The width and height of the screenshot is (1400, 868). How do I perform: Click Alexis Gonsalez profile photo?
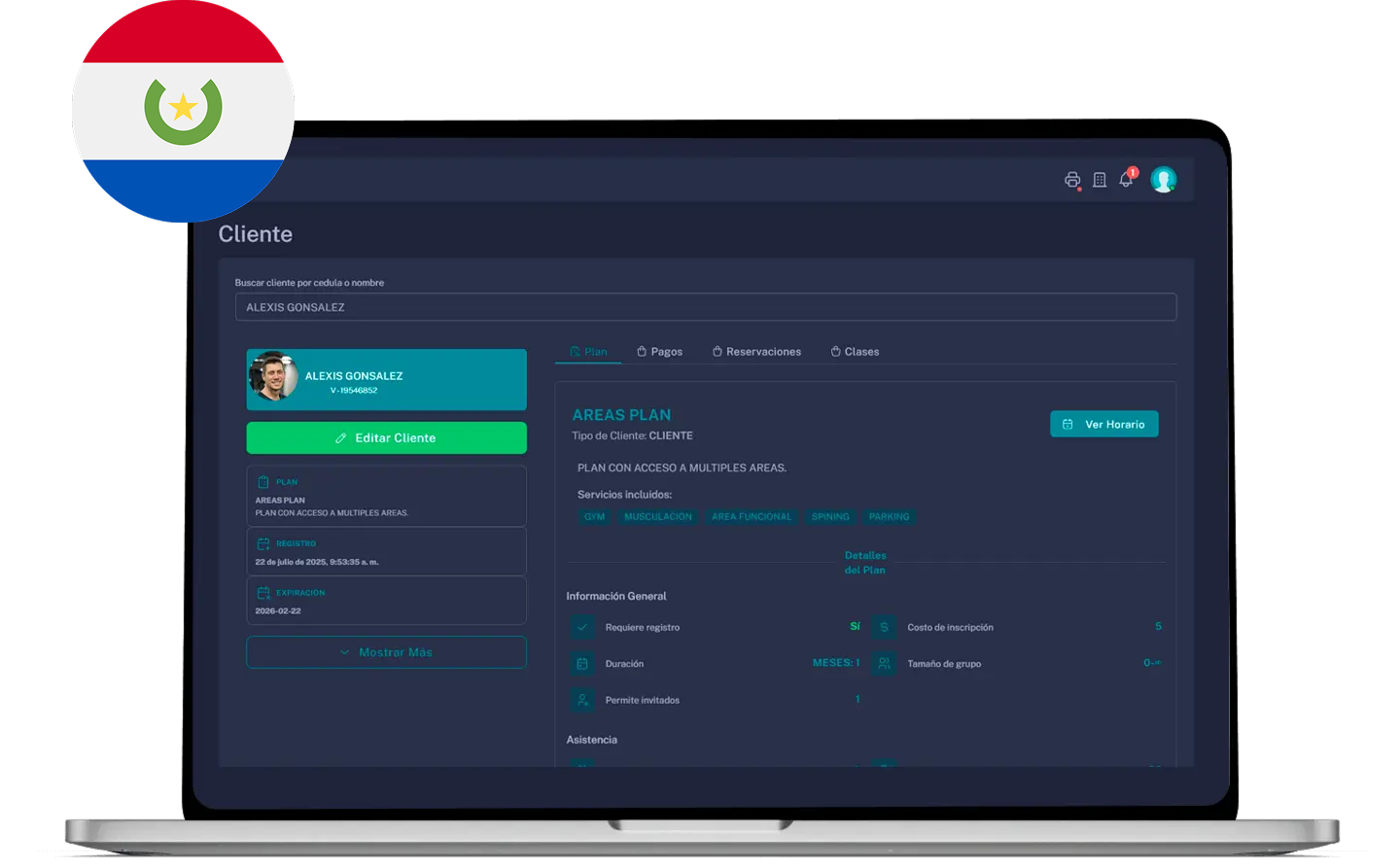click(x=273, y=377)
